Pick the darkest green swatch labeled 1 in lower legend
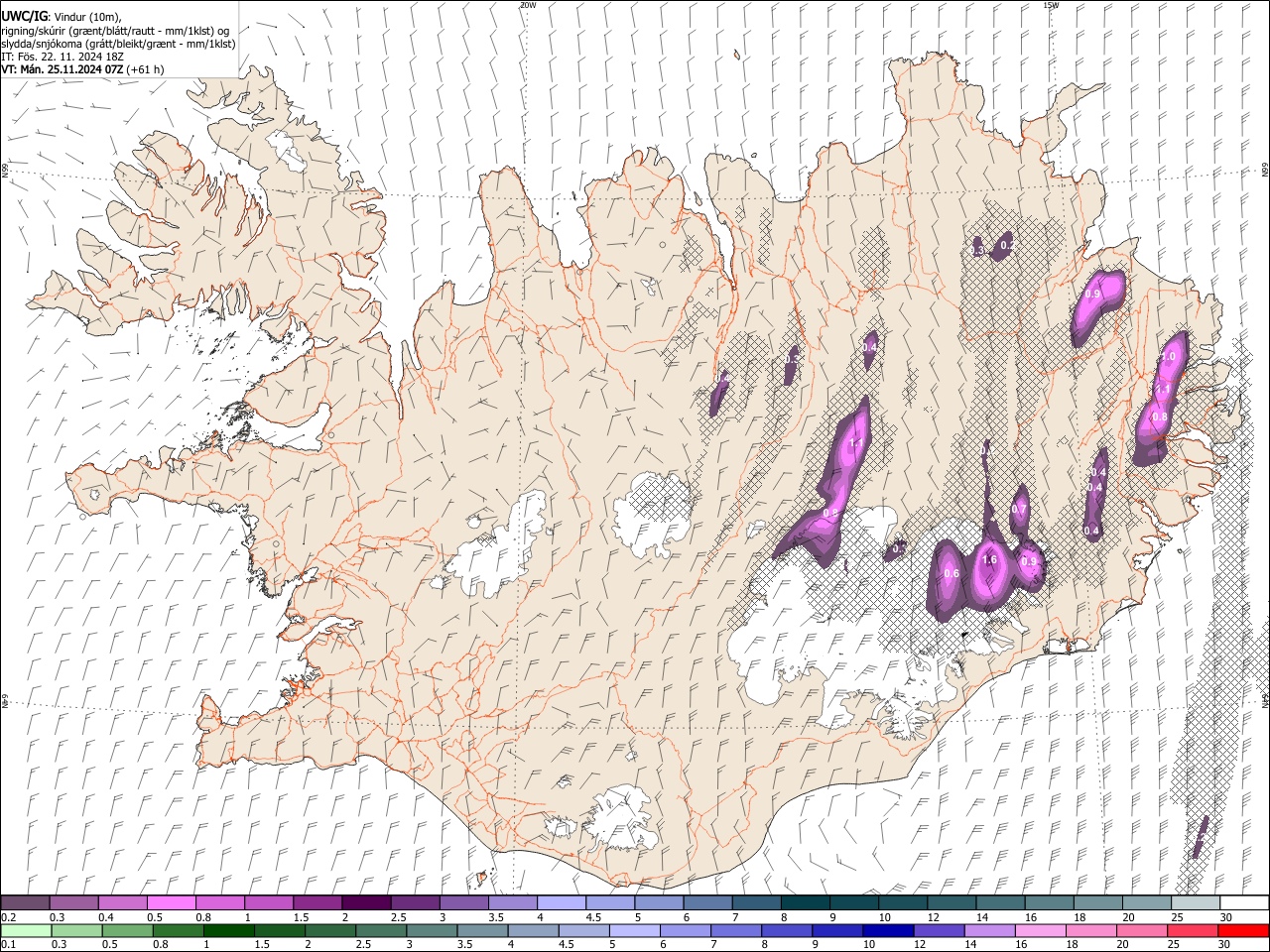The height and width of the screenshot is (952, 1270). click(x=228, y=930)
